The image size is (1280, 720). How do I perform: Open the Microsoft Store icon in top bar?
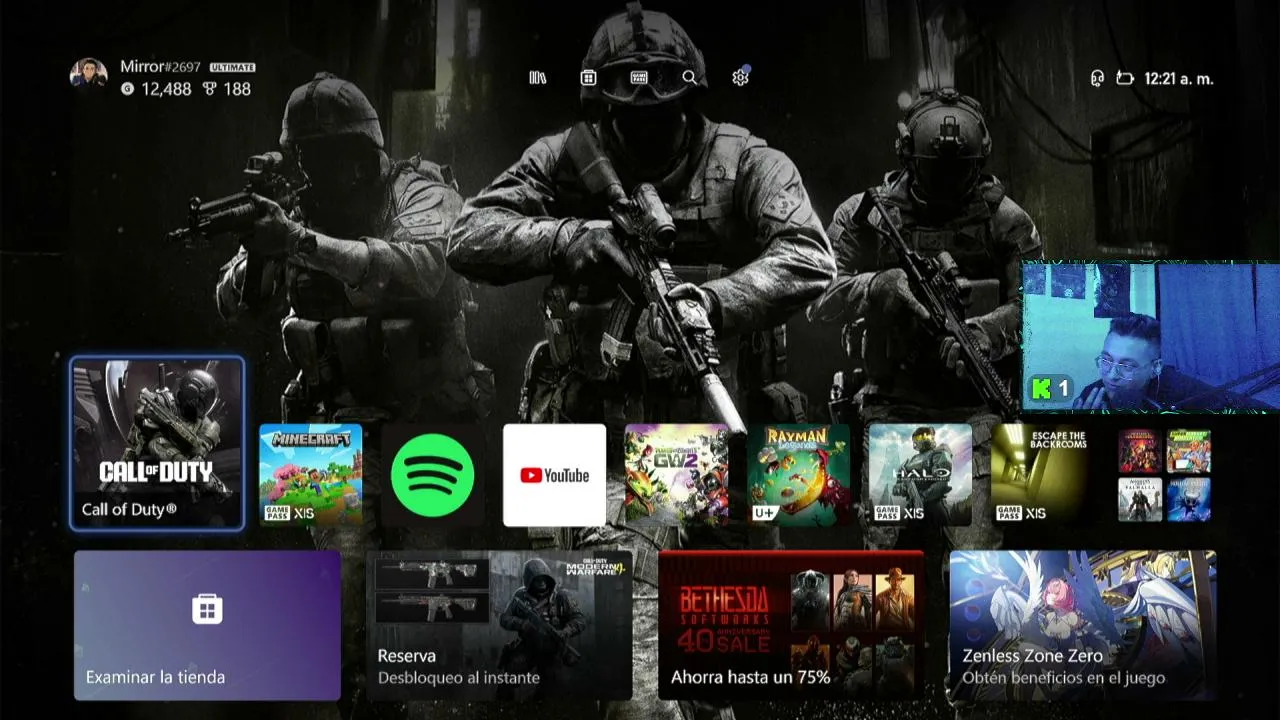[589, 78]
